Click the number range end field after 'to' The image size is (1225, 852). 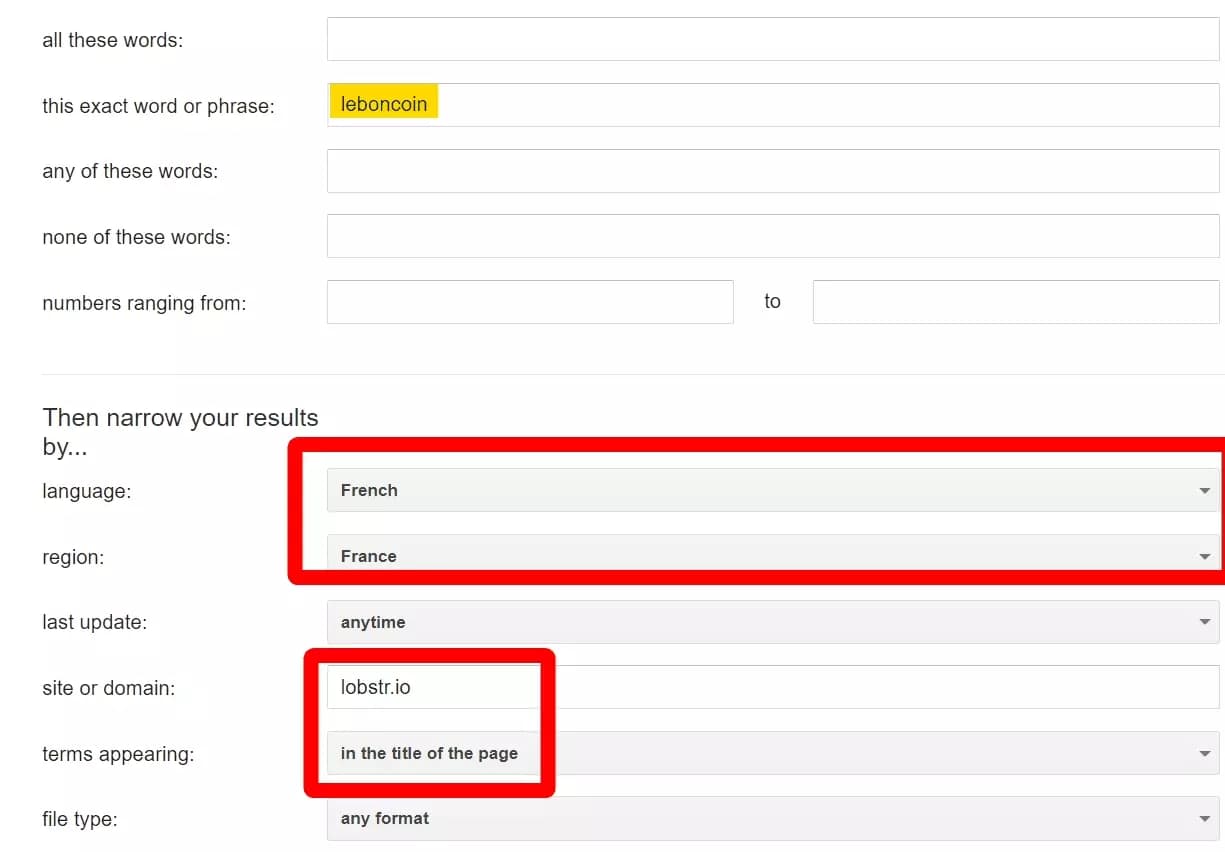(1015, 302)
